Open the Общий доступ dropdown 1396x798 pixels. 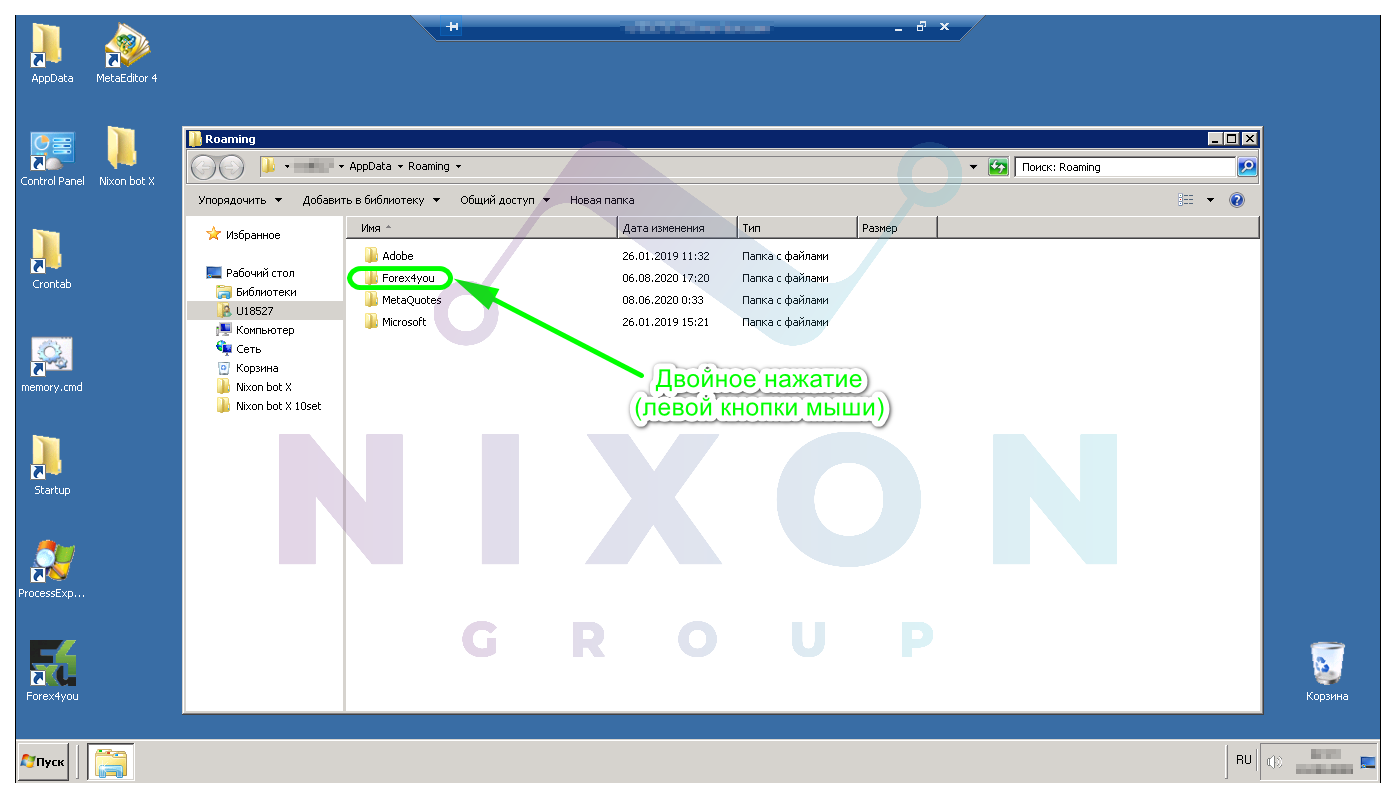[505, 200]
